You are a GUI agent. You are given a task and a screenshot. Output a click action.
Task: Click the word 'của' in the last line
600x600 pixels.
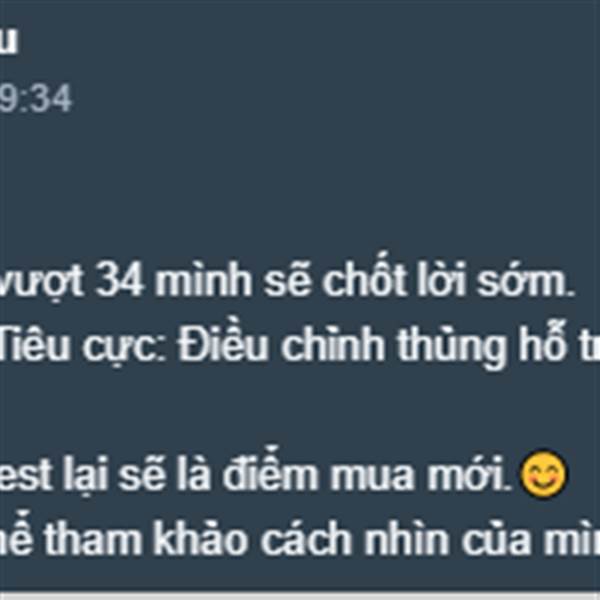[x=496, y=539]
